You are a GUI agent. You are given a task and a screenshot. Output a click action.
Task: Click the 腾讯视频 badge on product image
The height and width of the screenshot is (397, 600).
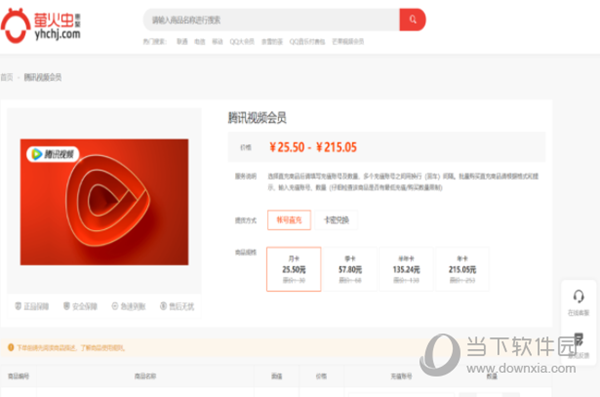click(x=53, y=154)
